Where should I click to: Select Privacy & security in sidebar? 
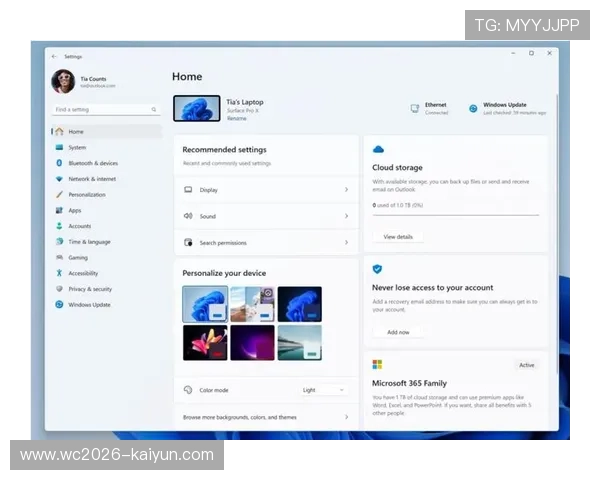89,289
